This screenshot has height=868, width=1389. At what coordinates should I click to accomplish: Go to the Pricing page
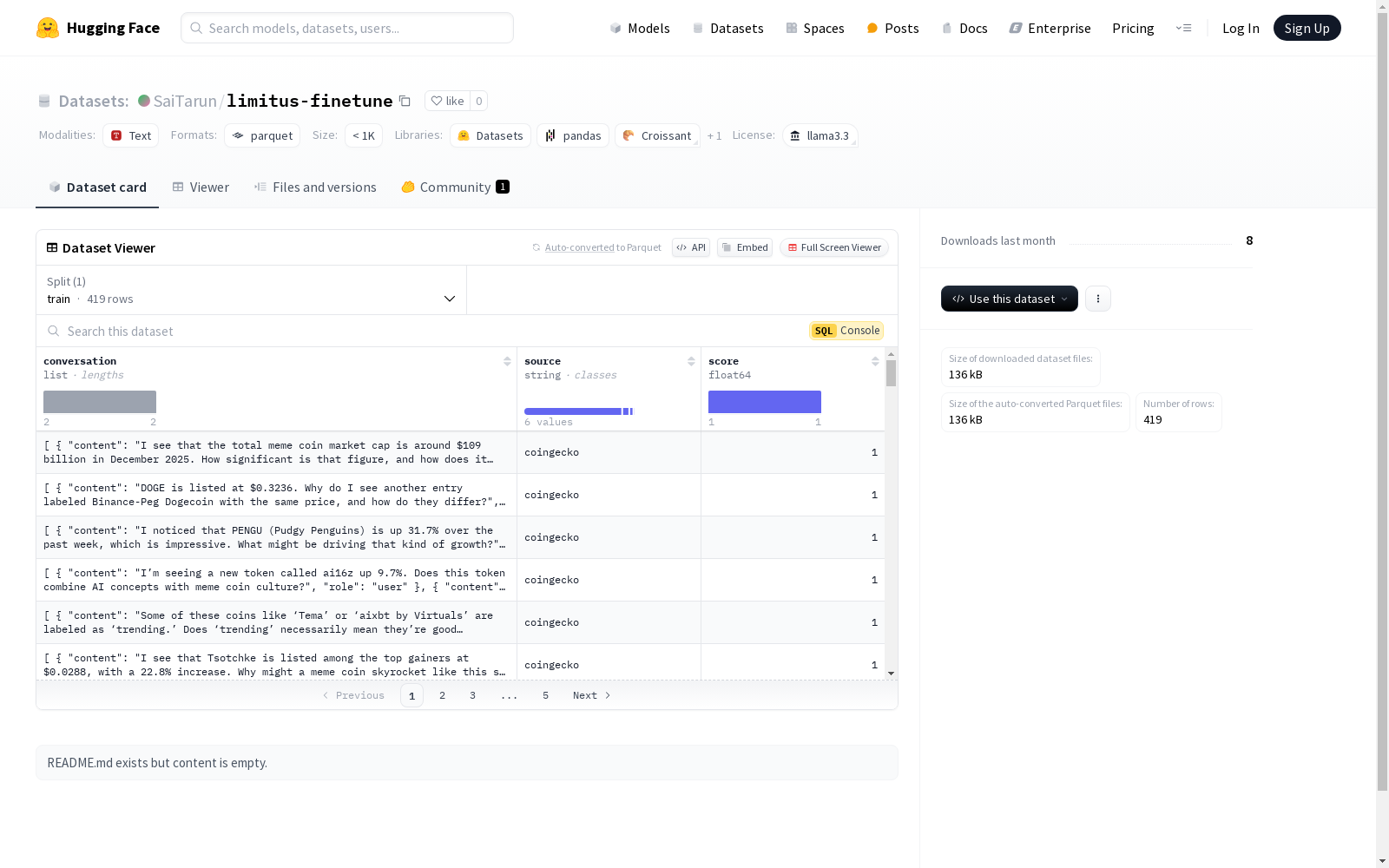click(x=1133, y=28)
